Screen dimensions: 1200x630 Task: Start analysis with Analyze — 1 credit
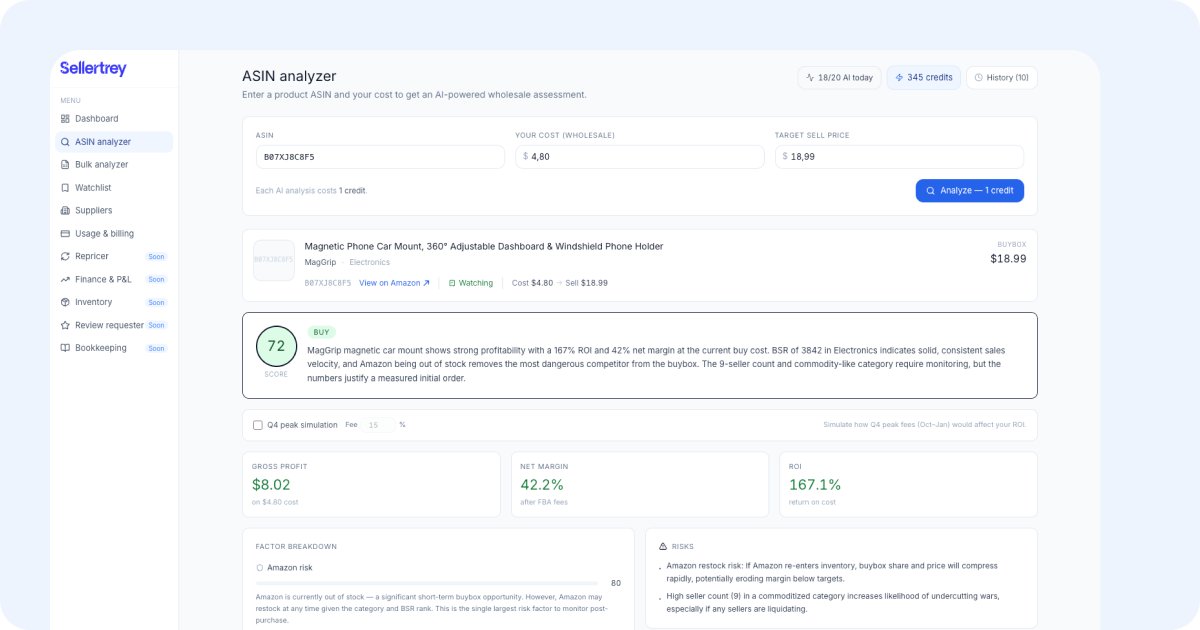[969, 191]
